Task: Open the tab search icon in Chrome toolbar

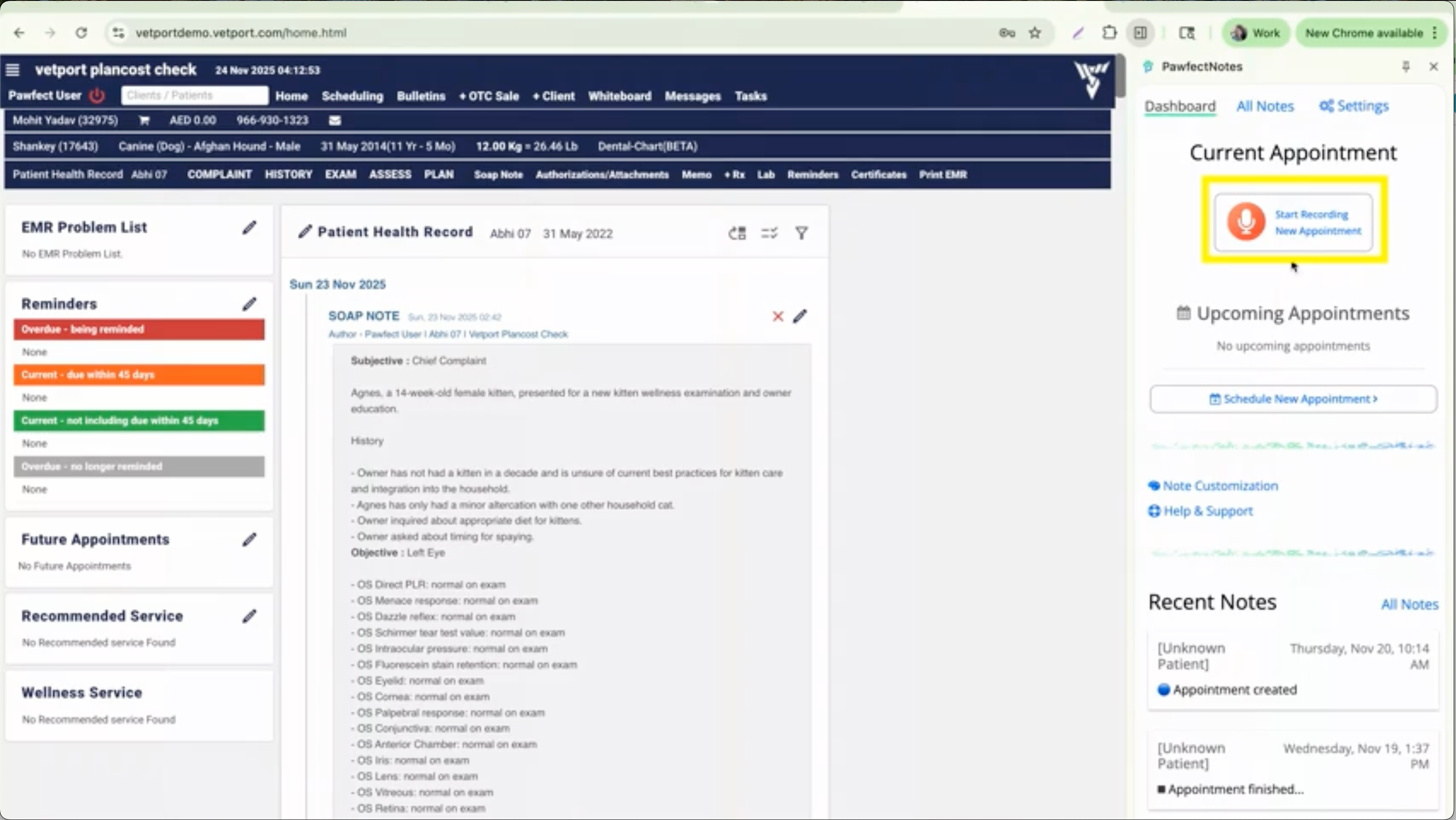Action: tap(1187, 33)
